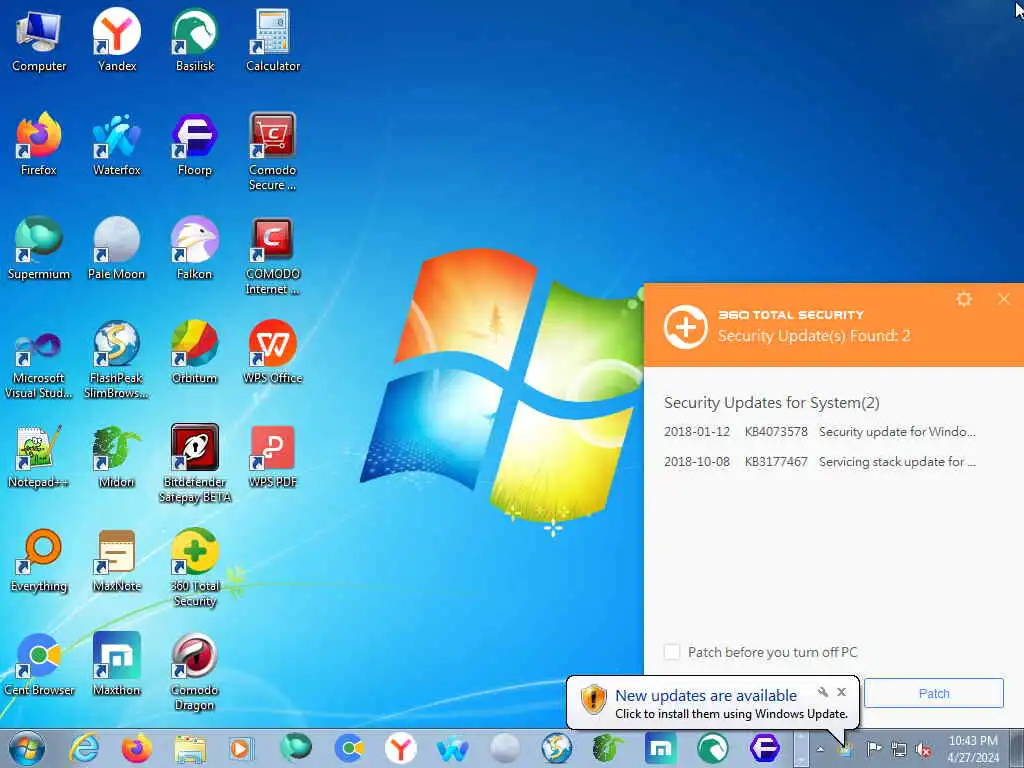The width and height of the screenshot is (1024, 768).
Task: Select the Falkon desktop shortcut
Action: tap(195, 248)
